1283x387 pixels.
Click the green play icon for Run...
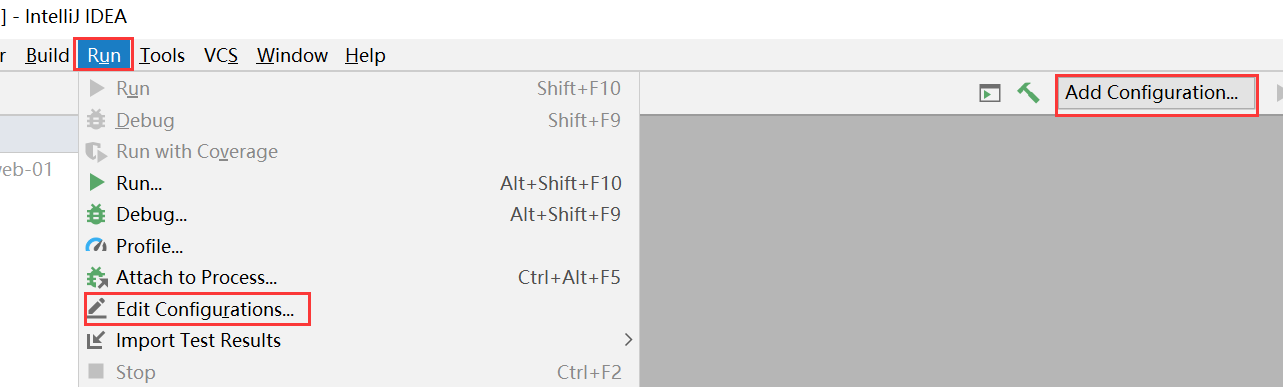[96, 183]
